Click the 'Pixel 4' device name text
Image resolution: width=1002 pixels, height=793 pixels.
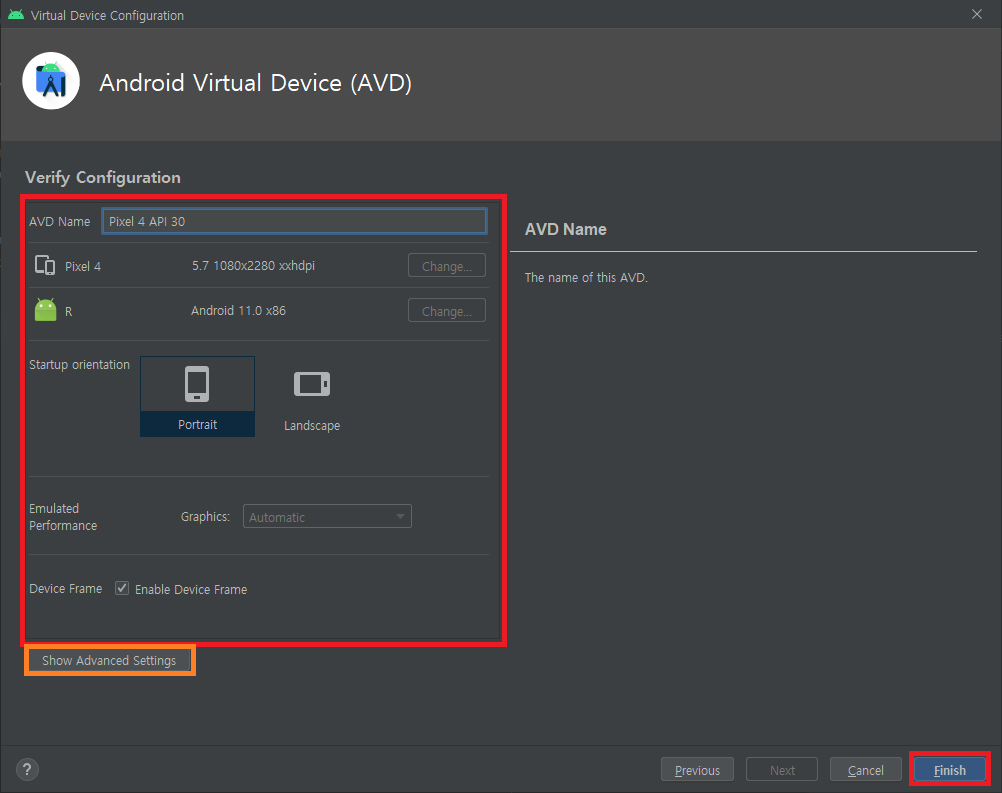click(x=83, y=266)
